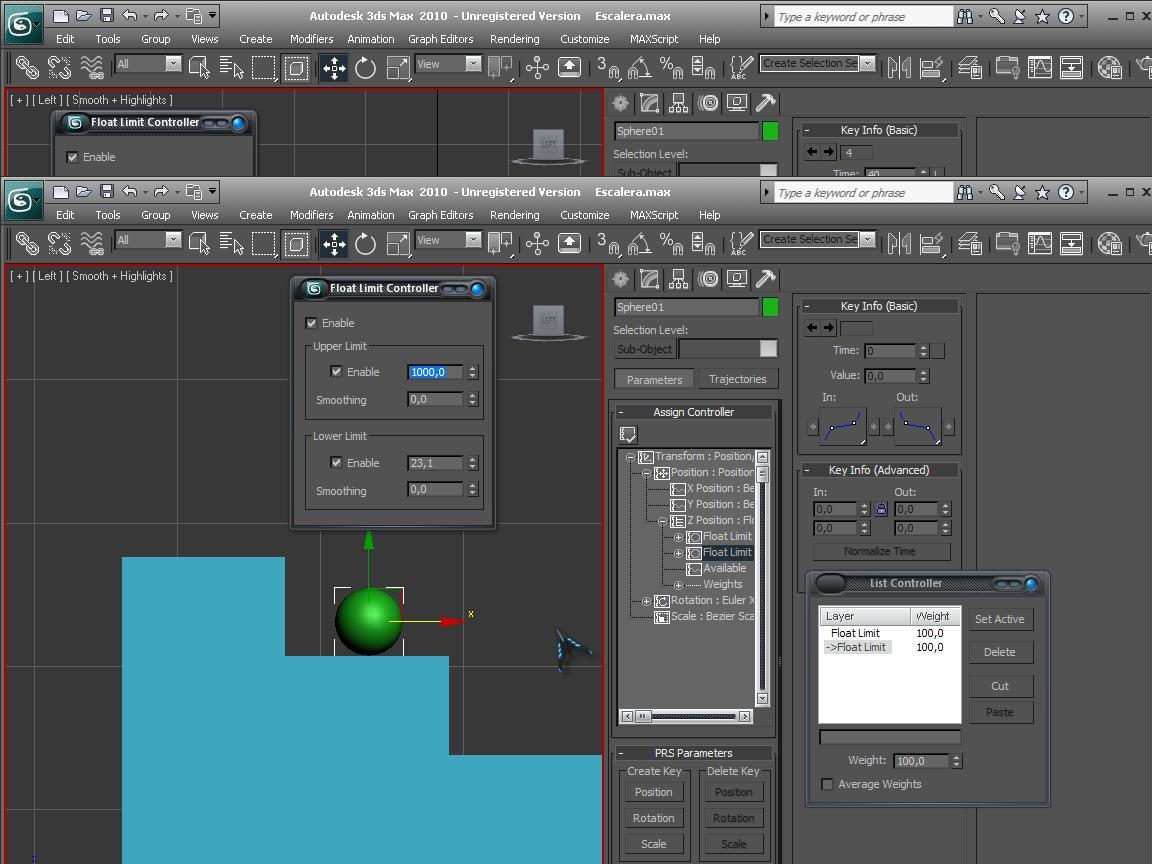Open Customize menu in top window
The image size is (1152, 864).
tap(585, 39)
